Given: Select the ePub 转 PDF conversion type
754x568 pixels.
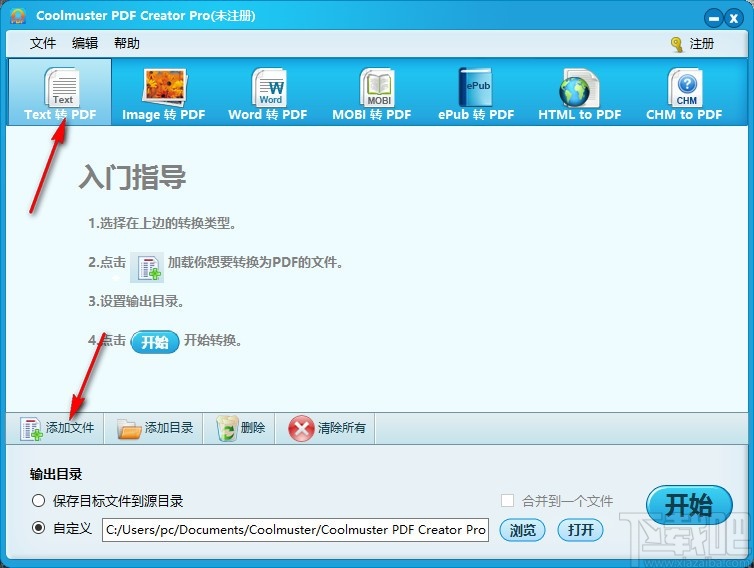Looking at the screenshot, I should tap(476, 93).
